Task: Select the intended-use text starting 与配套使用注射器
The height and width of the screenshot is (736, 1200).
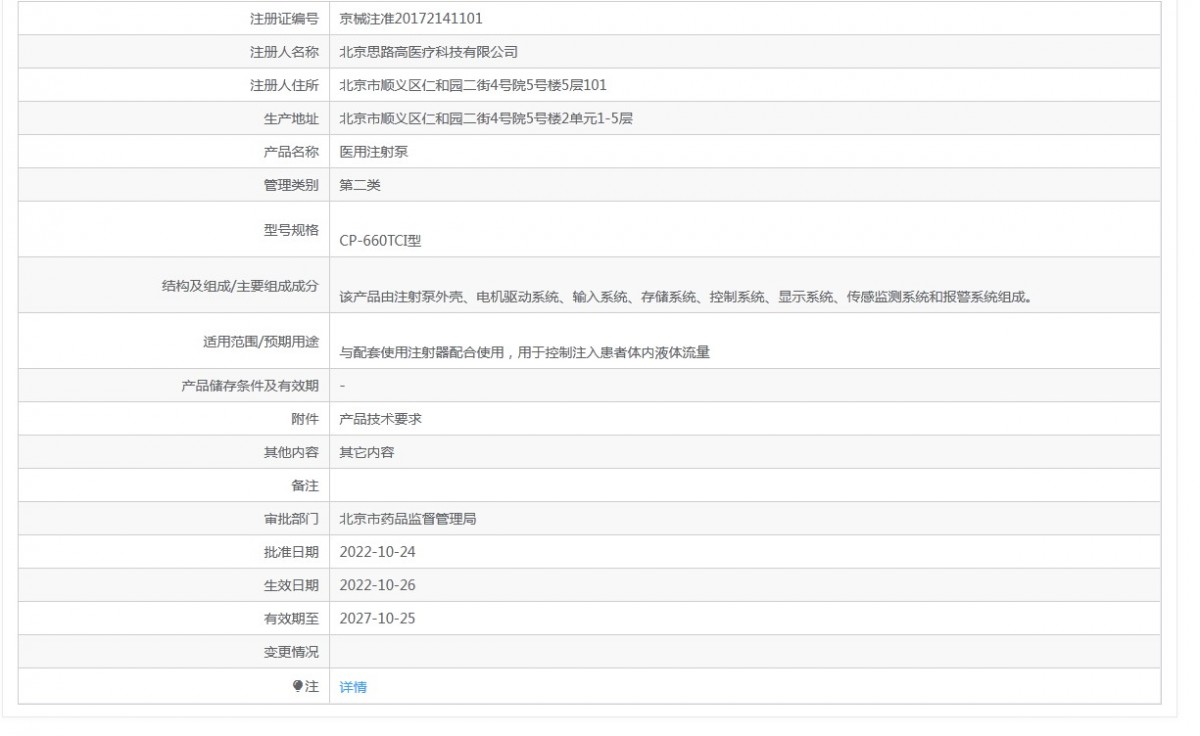Action: click(525, 352)
